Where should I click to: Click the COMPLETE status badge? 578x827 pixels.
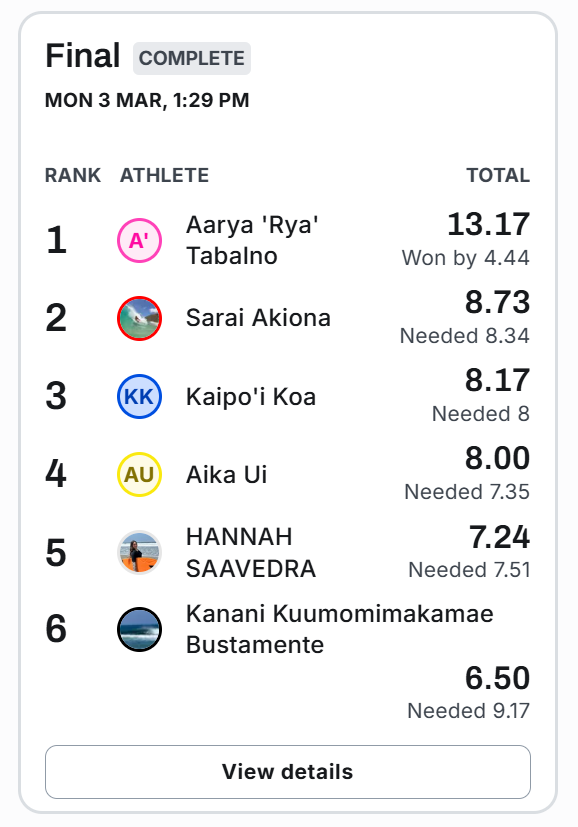(192, 58)
